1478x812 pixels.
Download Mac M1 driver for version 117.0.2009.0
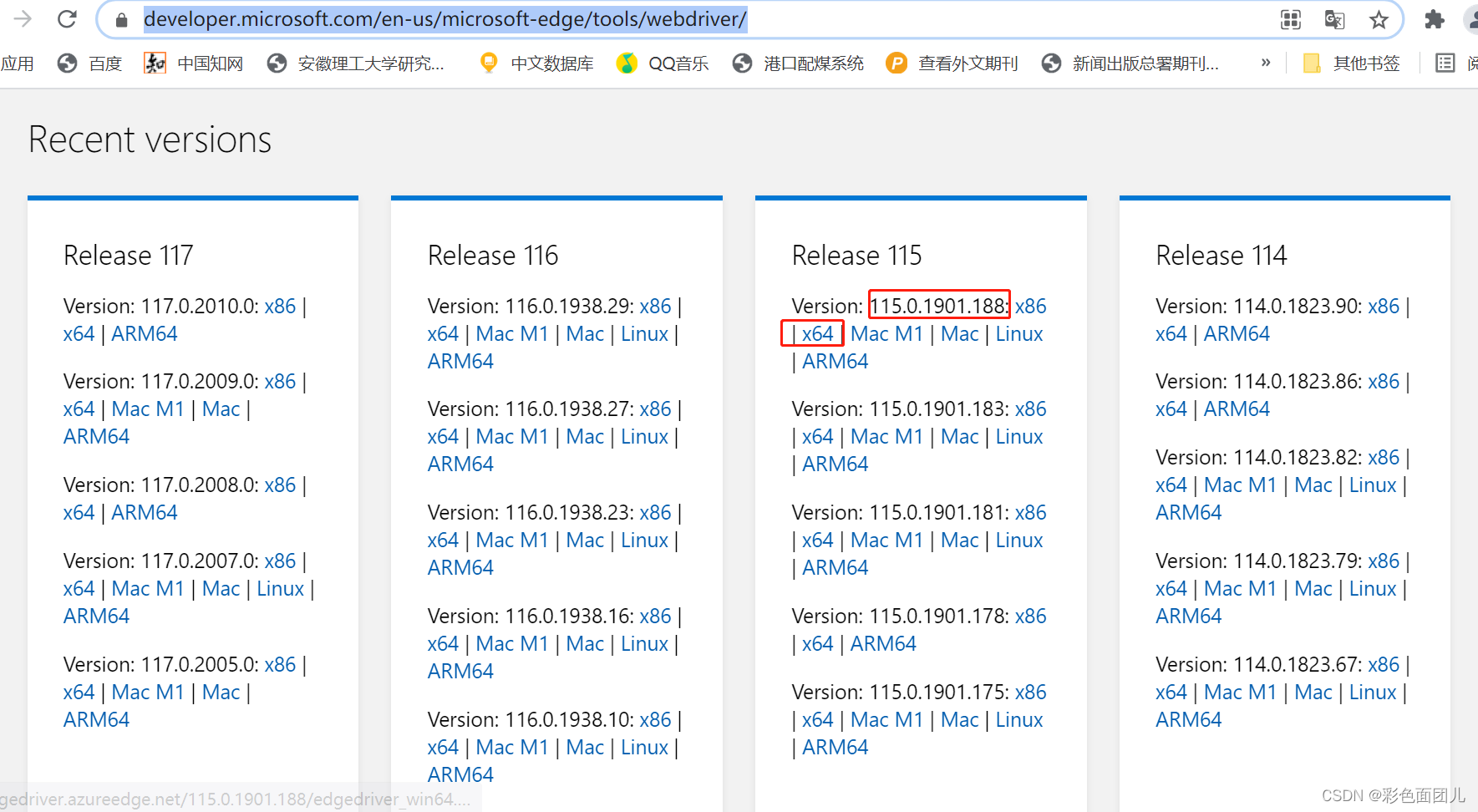tap(148, 409)
